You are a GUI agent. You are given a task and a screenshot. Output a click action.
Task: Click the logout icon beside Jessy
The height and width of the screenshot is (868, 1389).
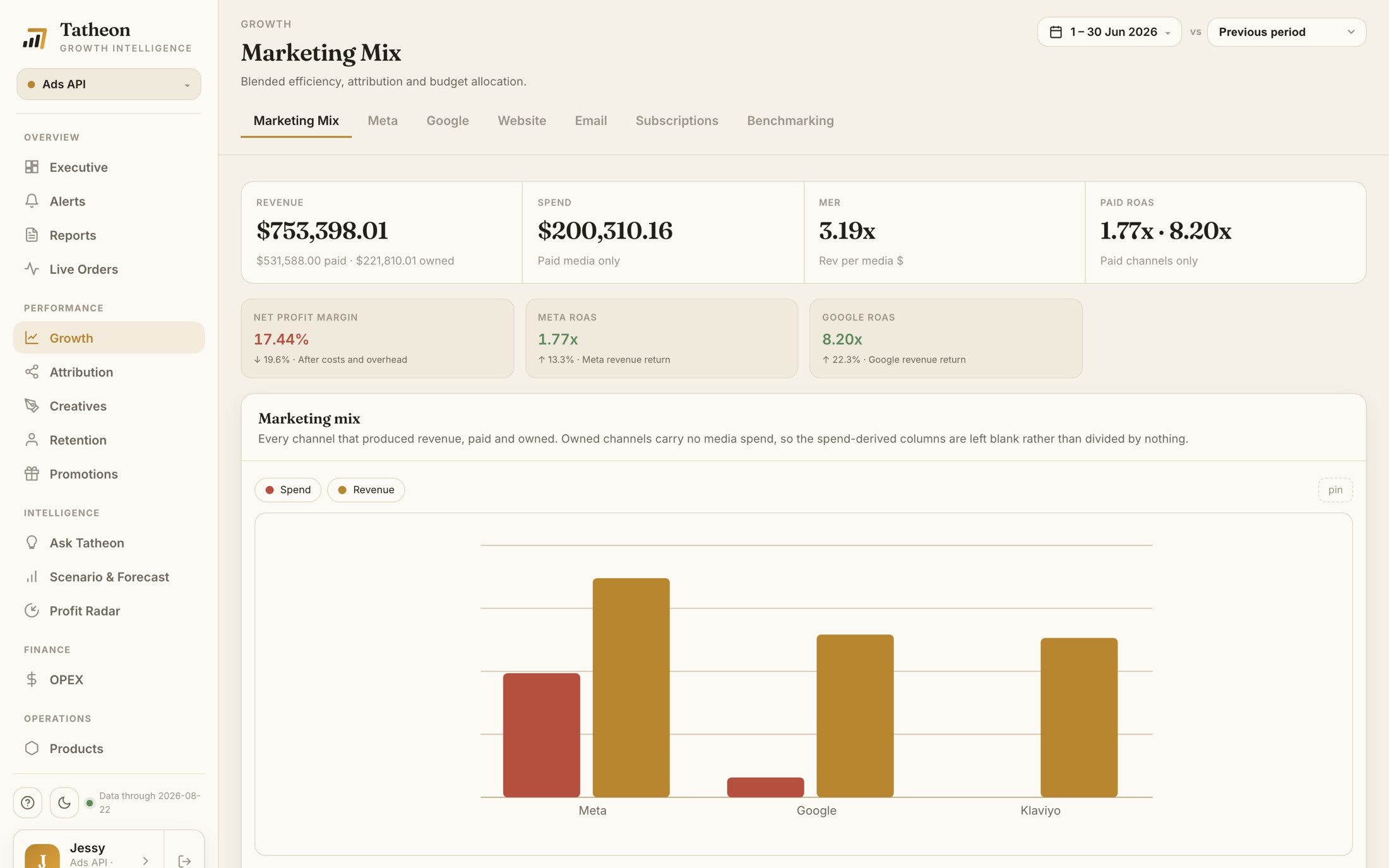coord(184,860)
